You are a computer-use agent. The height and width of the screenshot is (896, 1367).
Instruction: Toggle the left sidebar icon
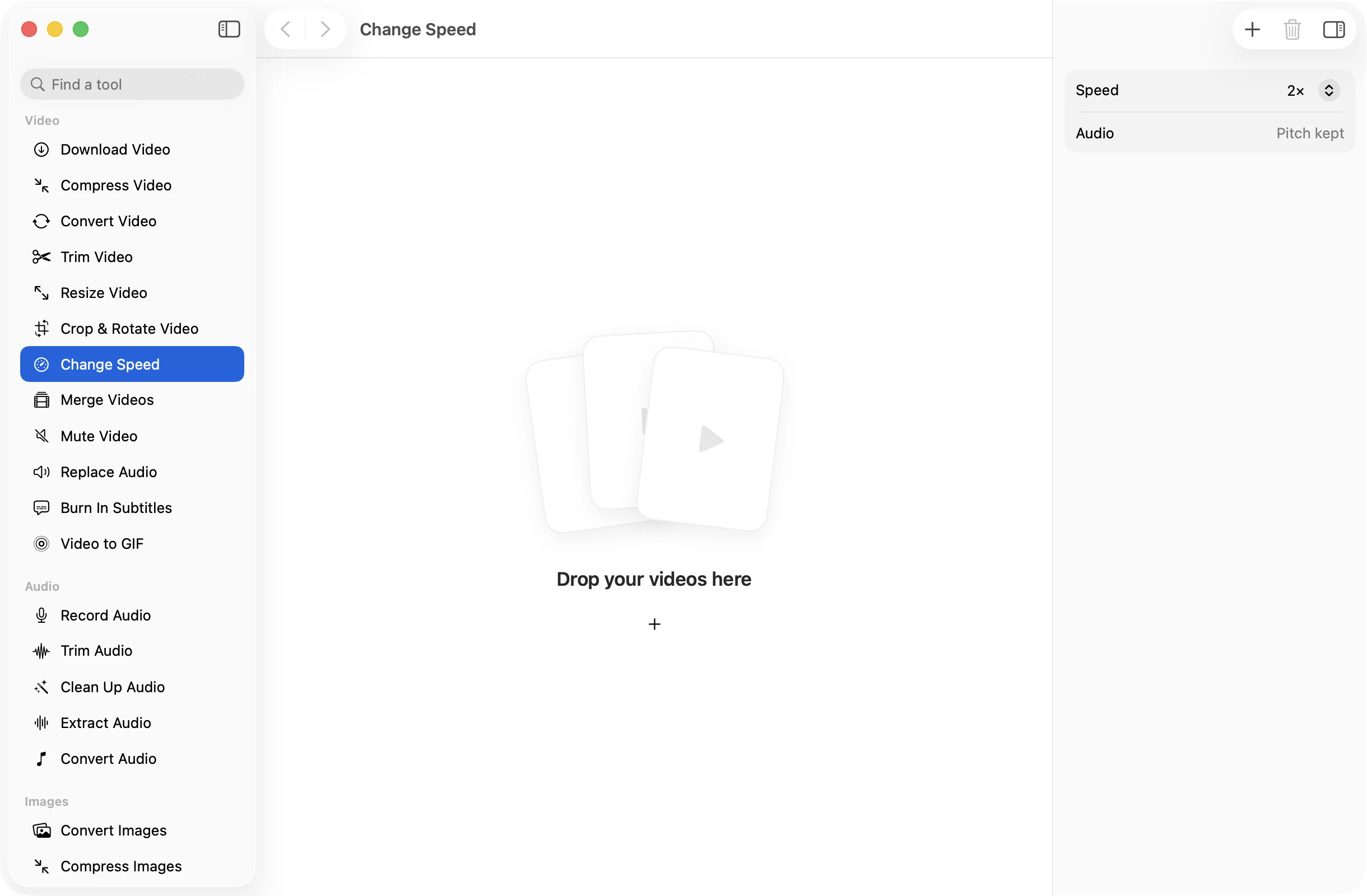[229, 29]
